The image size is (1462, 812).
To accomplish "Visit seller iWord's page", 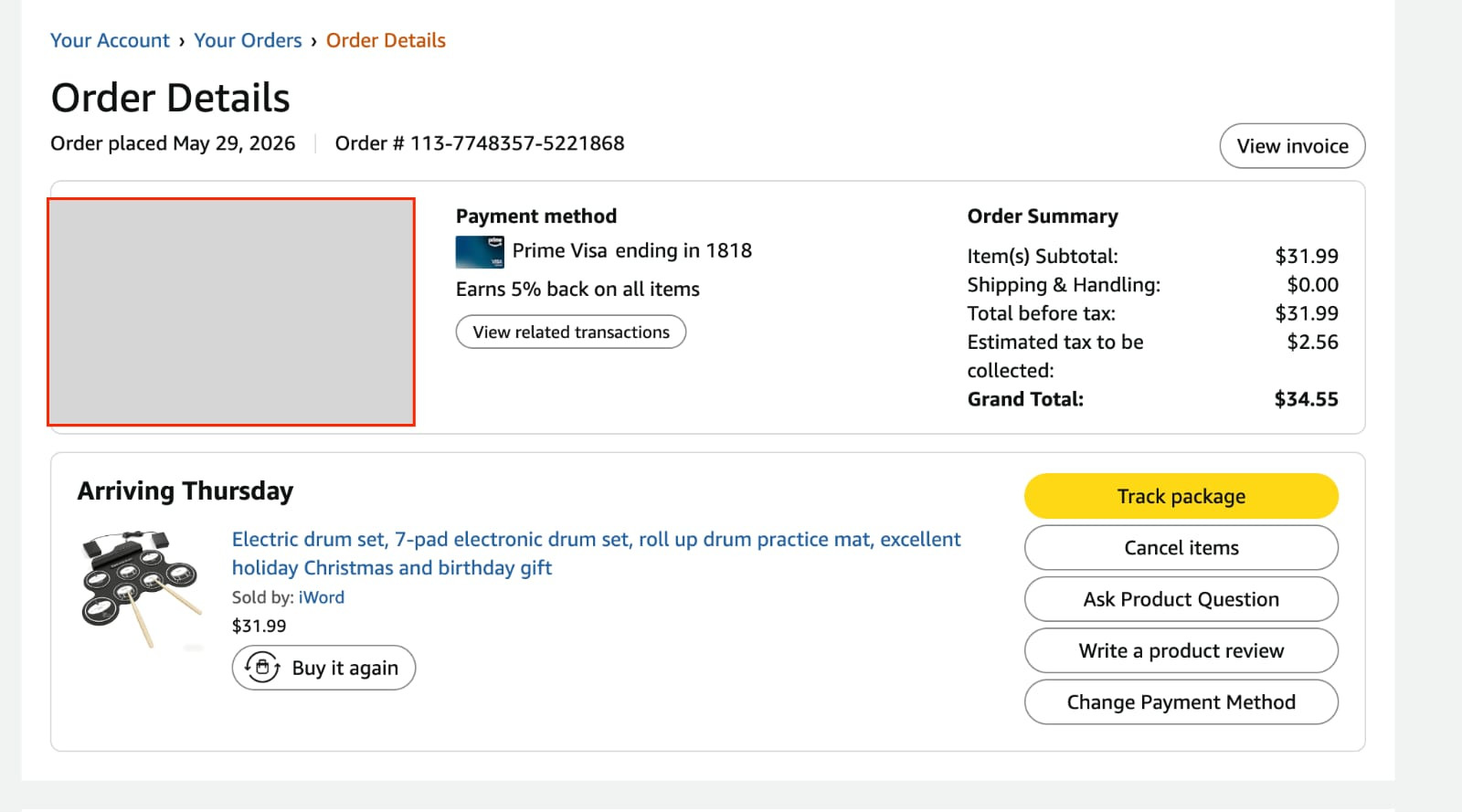I will pos(322,597).
